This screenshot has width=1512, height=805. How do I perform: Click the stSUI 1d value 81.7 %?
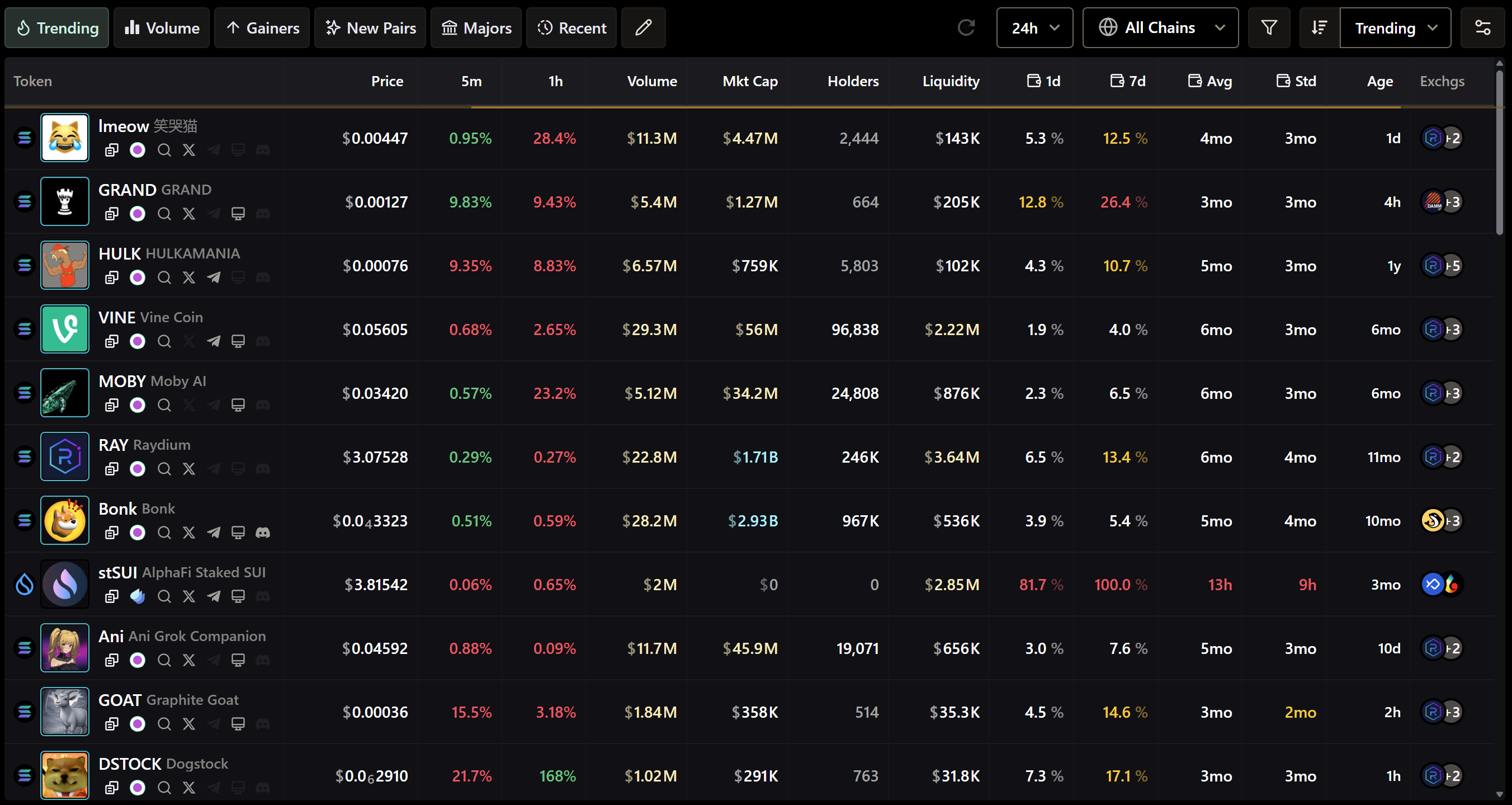click(x=1041, y=585)
